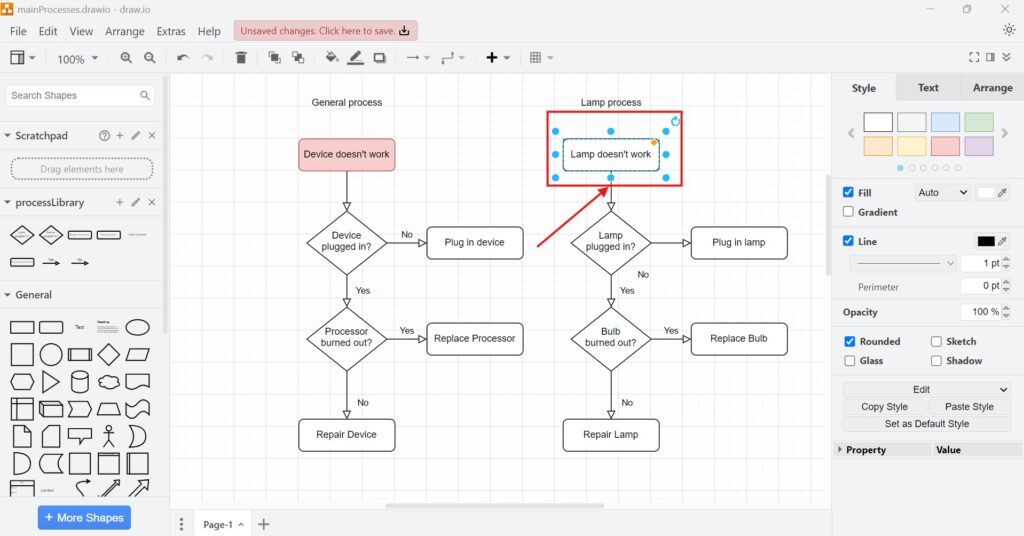Toggle fullscreen mode icon
The height and width of the screenshot is (536, 1024).
[x=974, y=58]
